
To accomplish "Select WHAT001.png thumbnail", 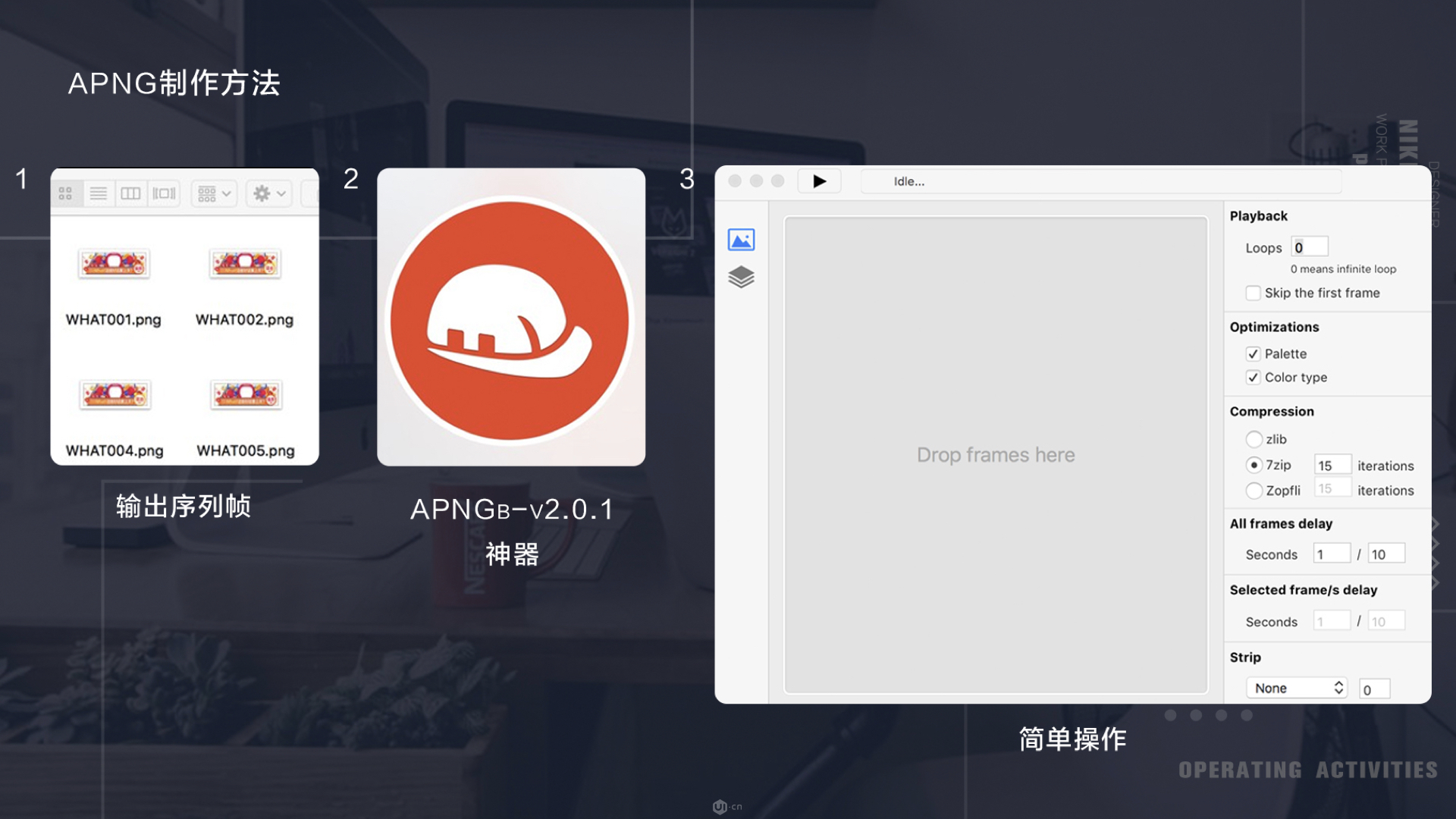I will pos(114,263).
